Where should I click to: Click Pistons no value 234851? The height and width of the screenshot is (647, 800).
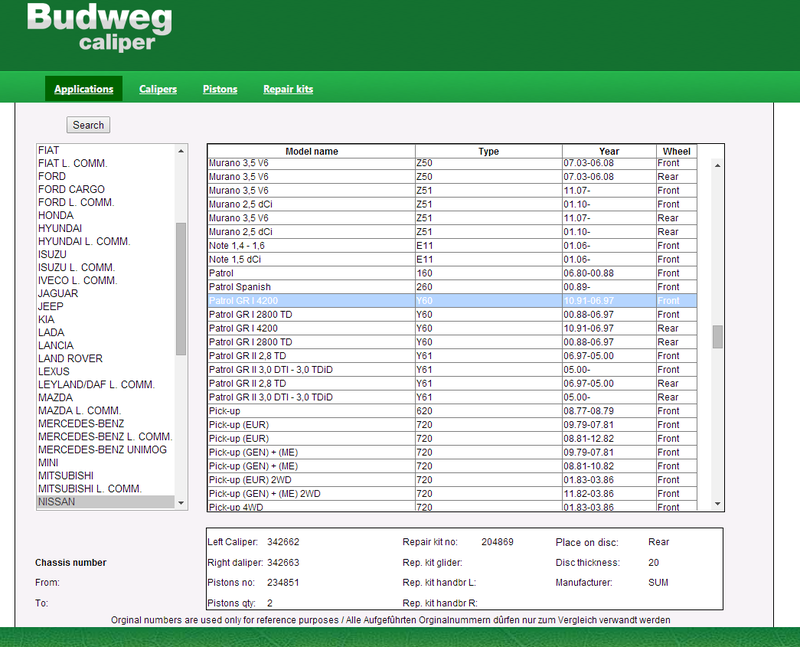pos(283,582)
